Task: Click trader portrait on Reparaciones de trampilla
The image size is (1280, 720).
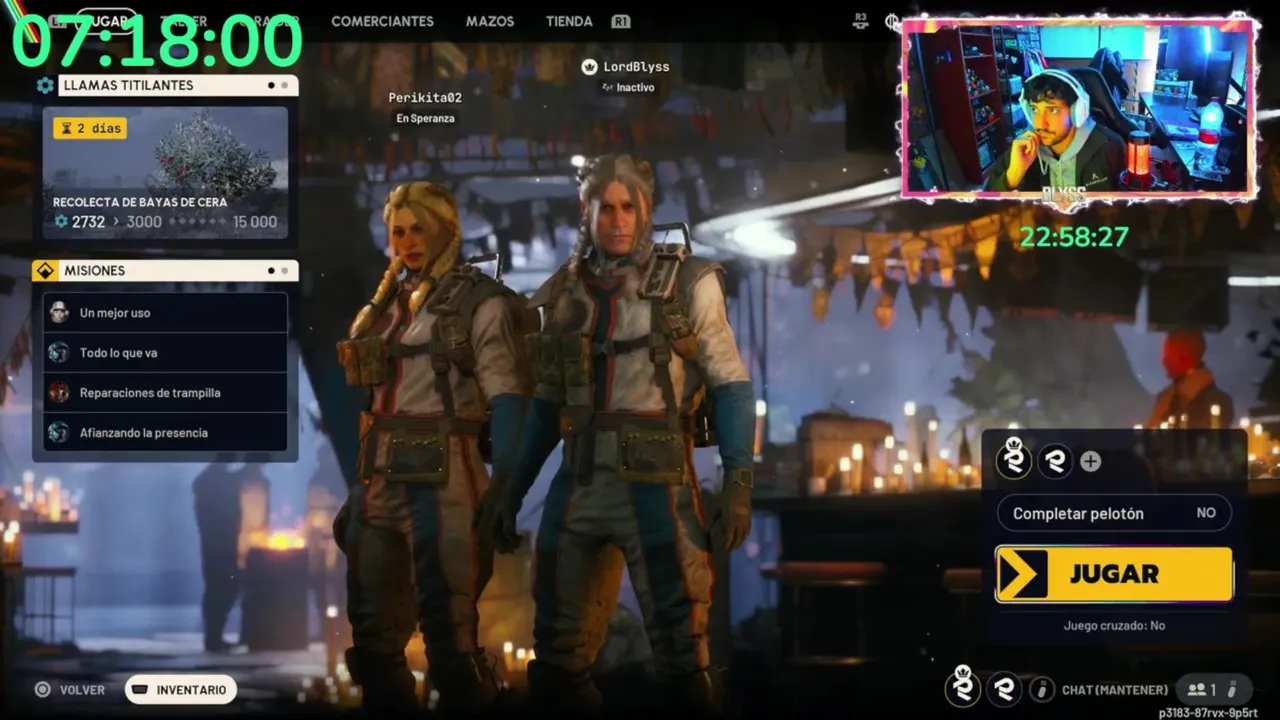Action: (x=59, y=392)
